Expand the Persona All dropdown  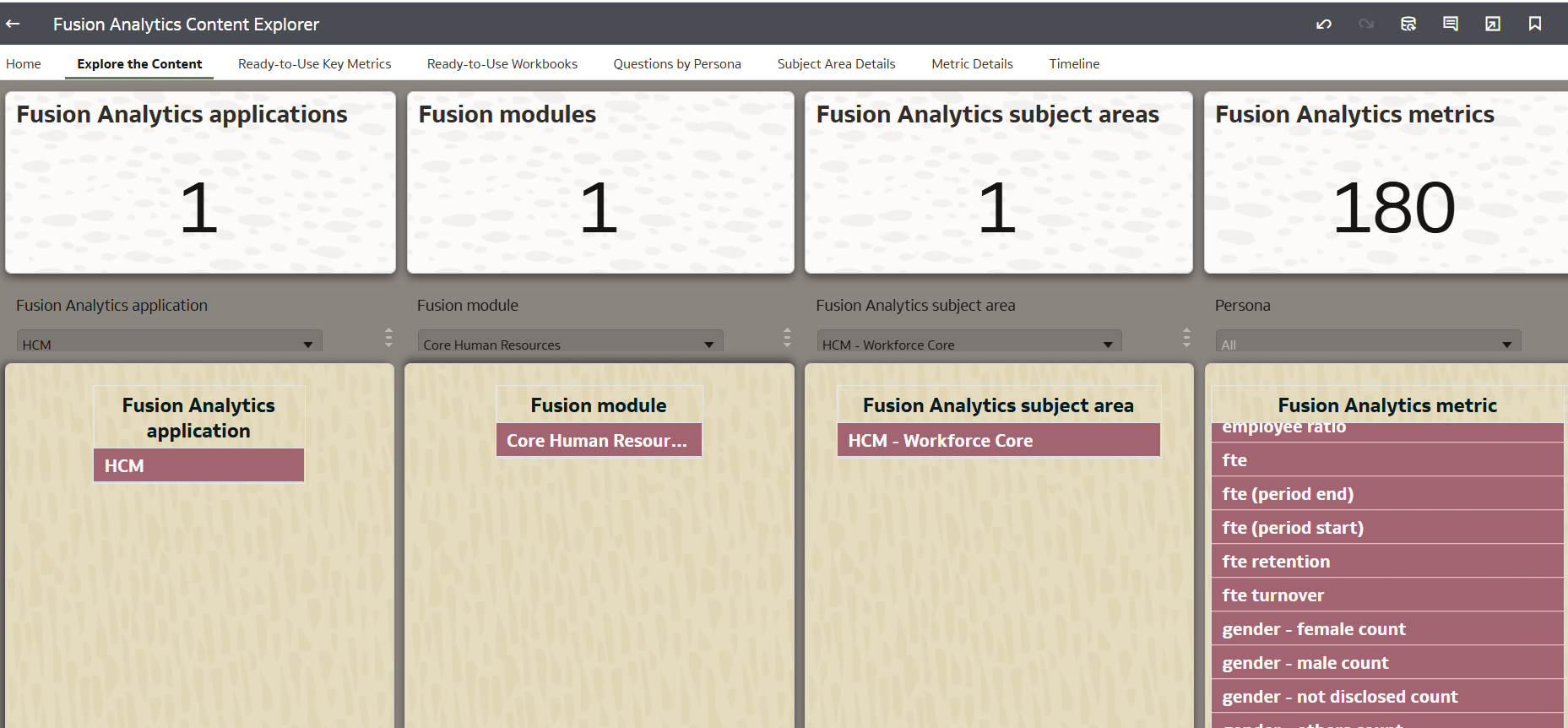[1368, 341]
